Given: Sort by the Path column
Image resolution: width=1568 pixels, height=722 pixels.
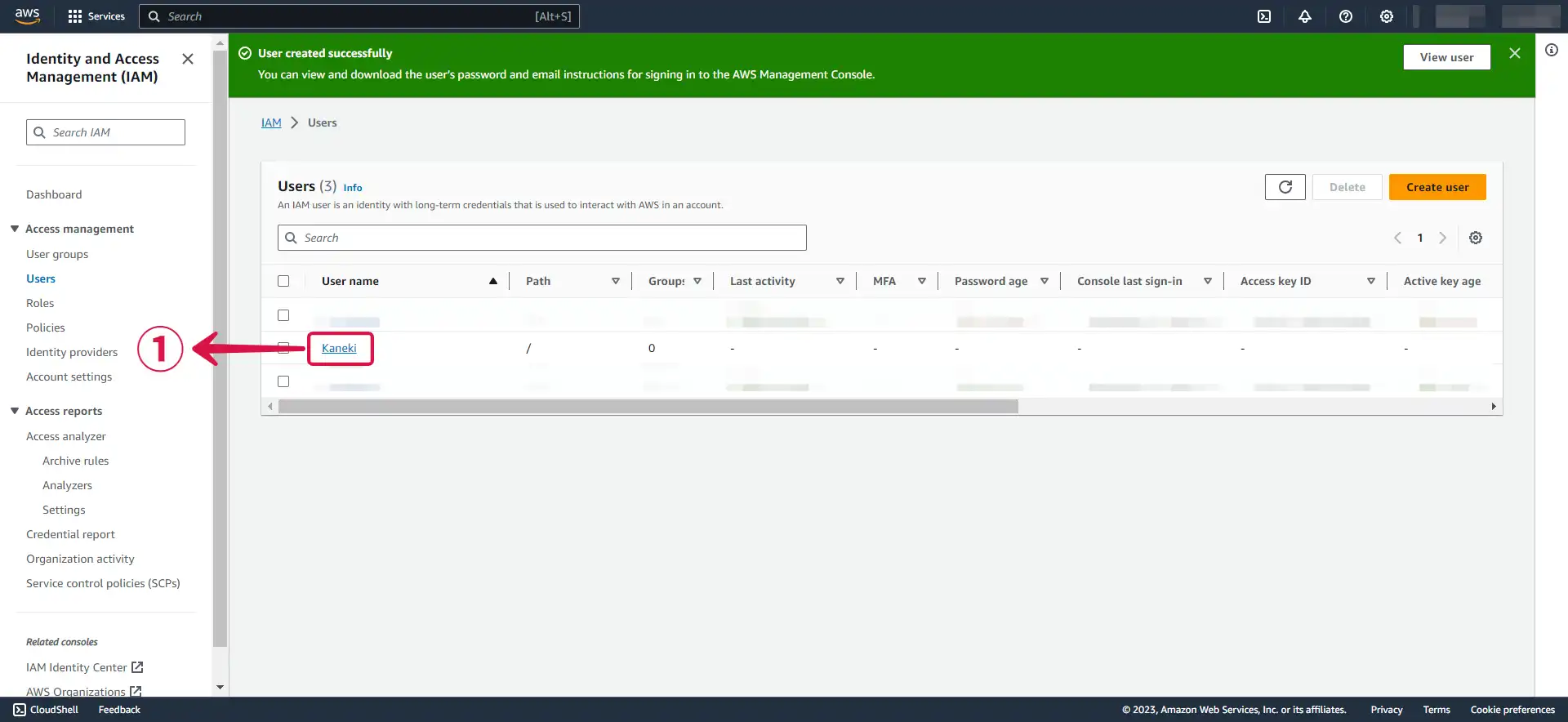Looking at the screenshot, I should [x=616, y=281].
